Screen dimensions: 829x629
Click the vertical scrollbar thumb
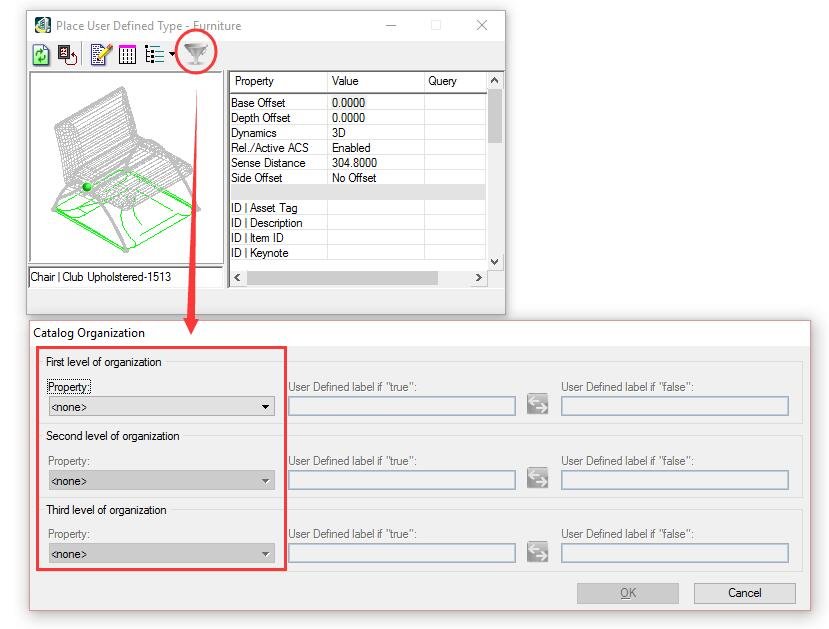(x=494, y=116)
